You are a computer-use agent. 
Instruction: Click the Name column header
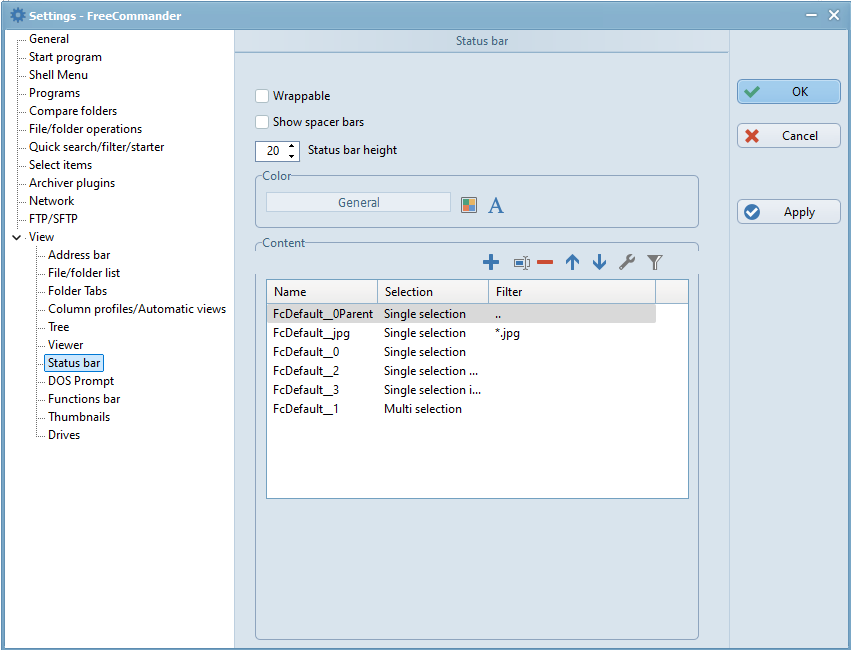click(322, 292)
